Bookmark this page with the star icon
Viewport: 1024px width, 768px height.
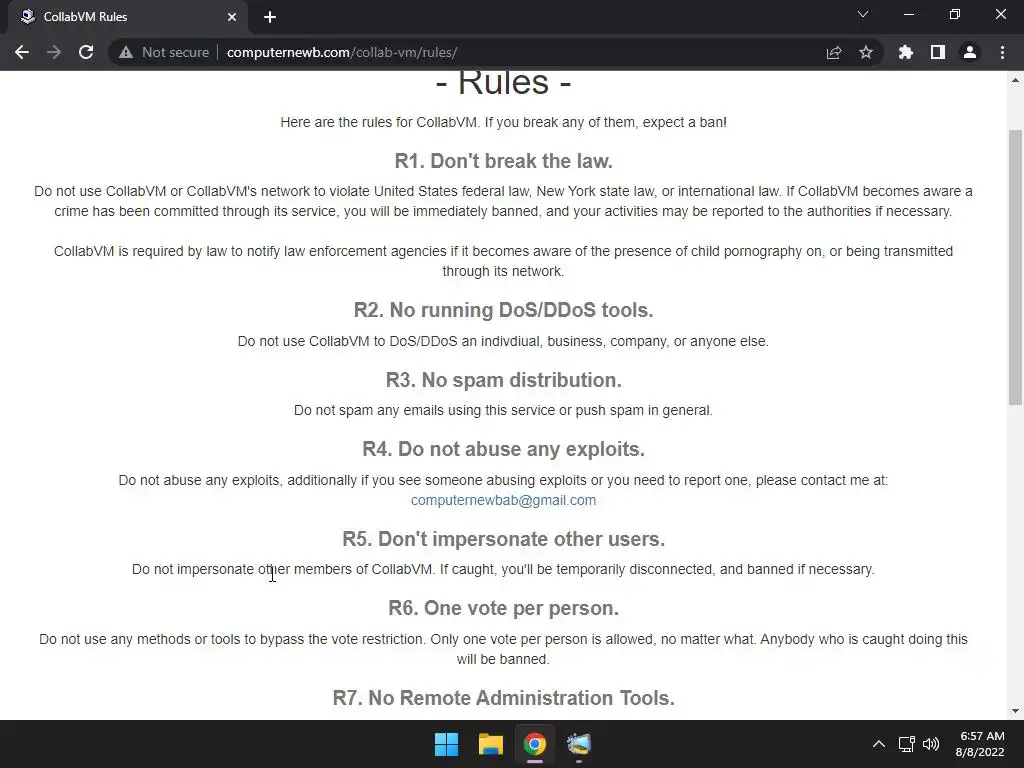pos(866,52)
